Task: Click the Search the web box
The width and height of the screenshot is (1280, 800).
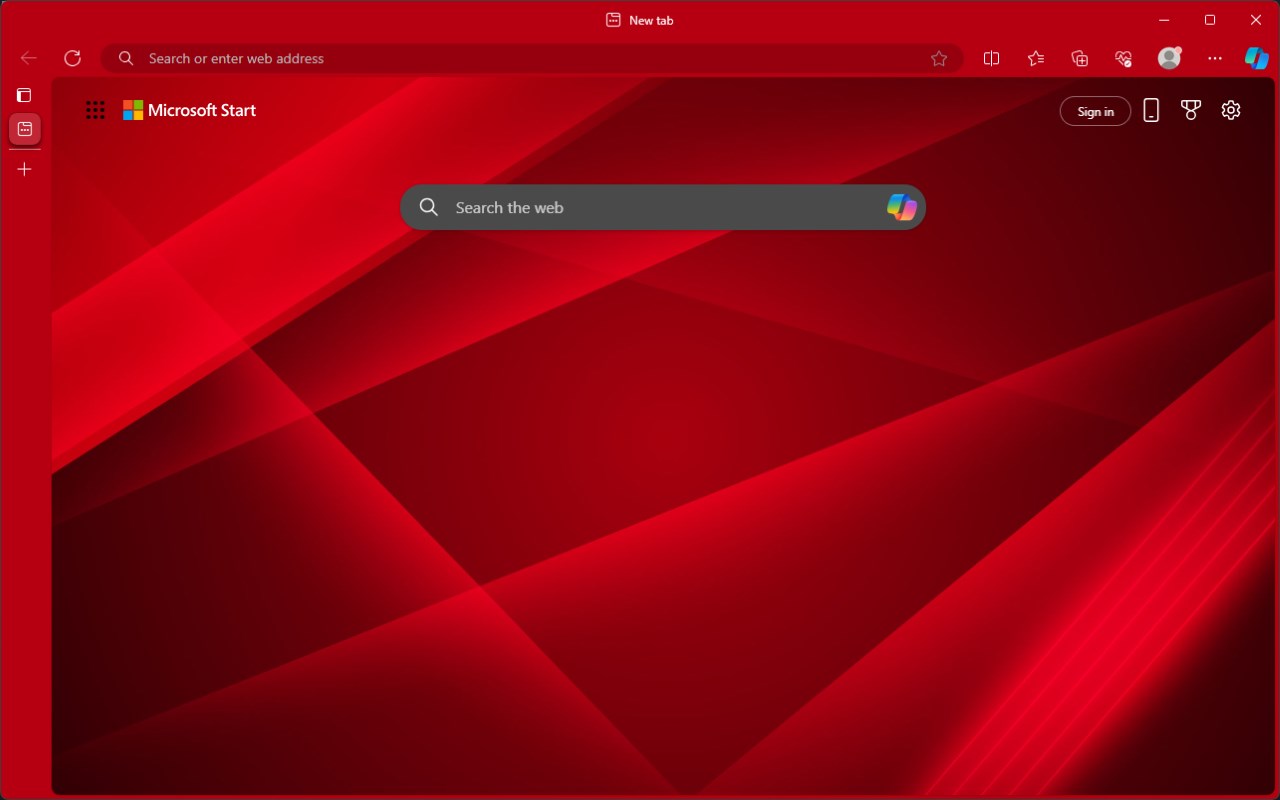Action: tap(663, 207)
